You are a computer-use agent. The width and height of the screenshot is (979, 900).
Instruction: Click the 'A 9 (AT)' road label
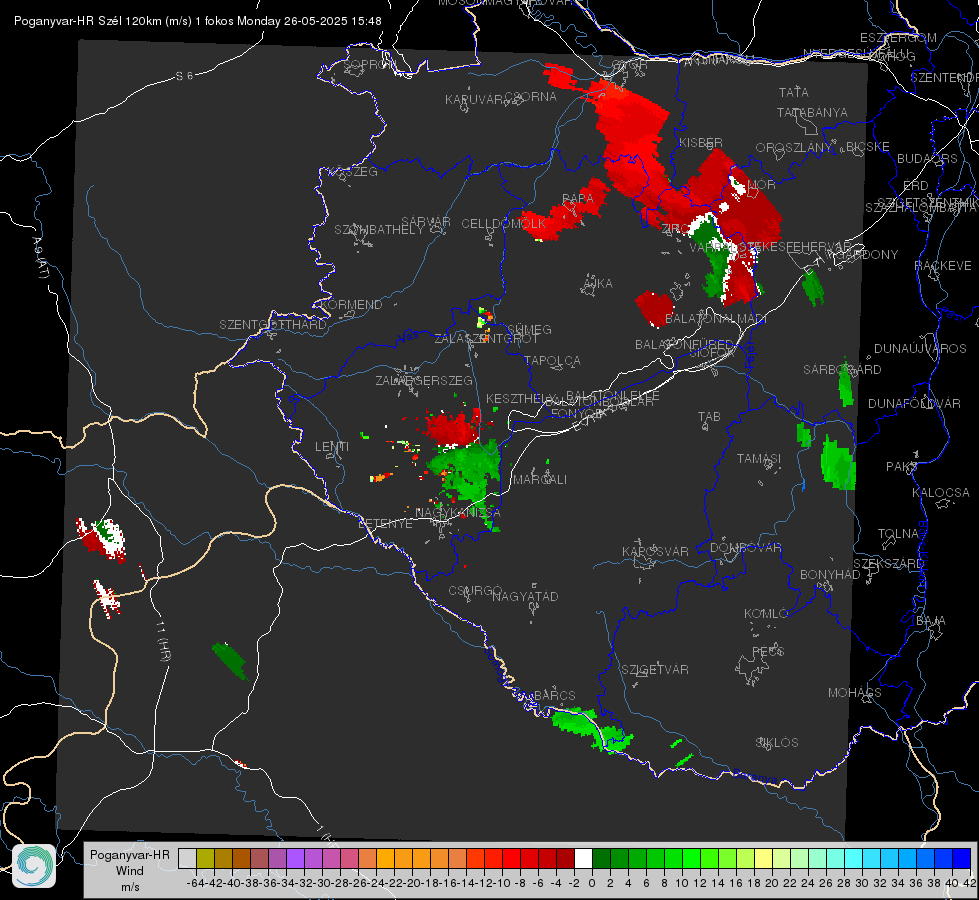[x=41, y=257]
